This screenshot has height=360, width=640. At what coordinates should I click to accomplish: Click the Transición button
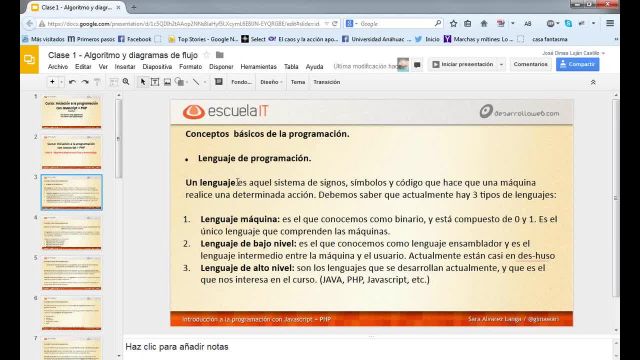(327, 82)
